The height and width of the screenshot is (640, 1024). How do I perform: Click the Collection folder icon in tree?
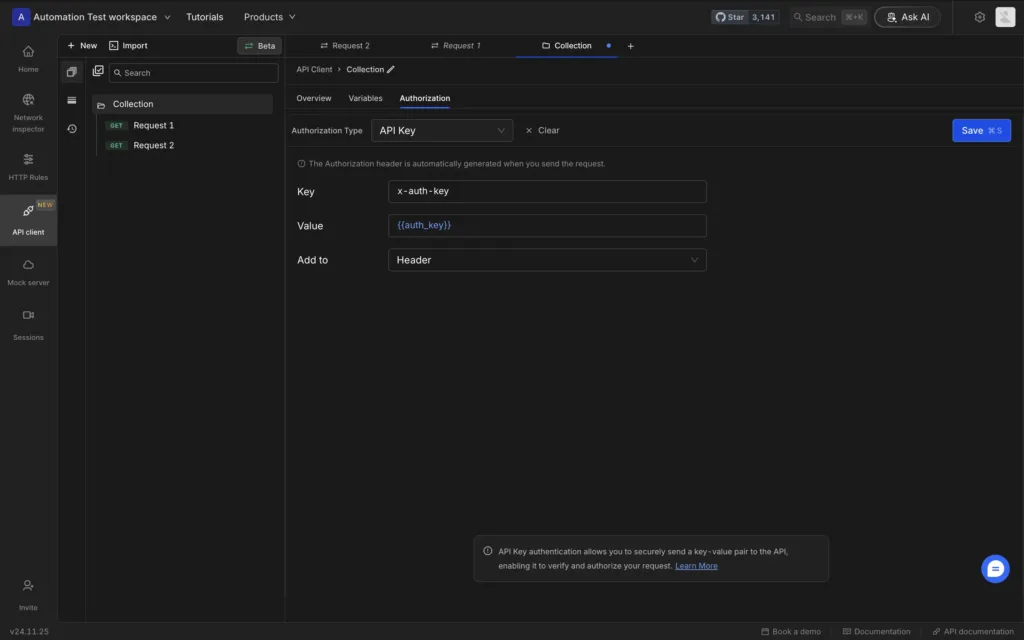click(x=101, y=104)
